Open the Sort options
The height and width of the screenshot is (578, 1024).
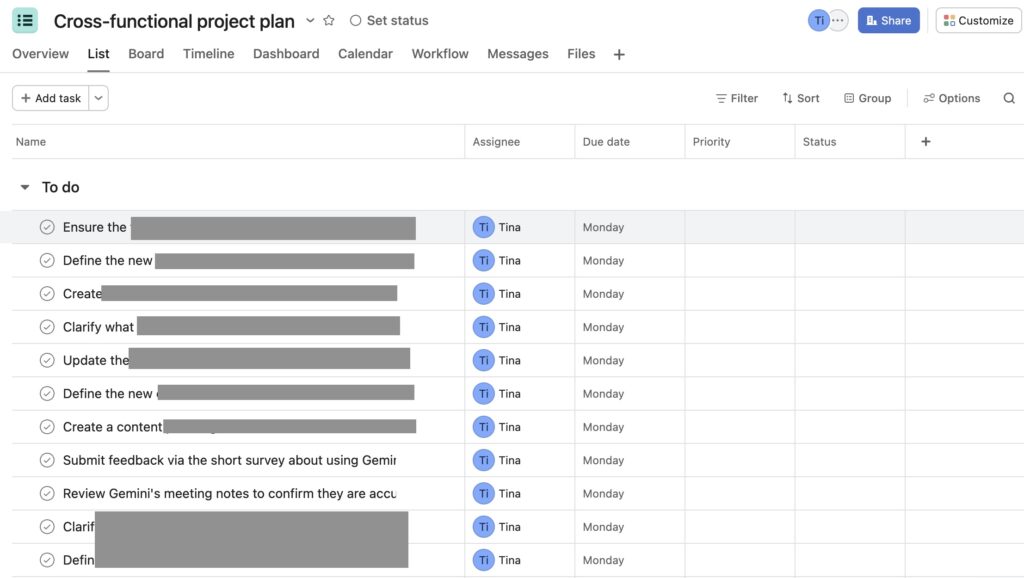click(800, 98)
